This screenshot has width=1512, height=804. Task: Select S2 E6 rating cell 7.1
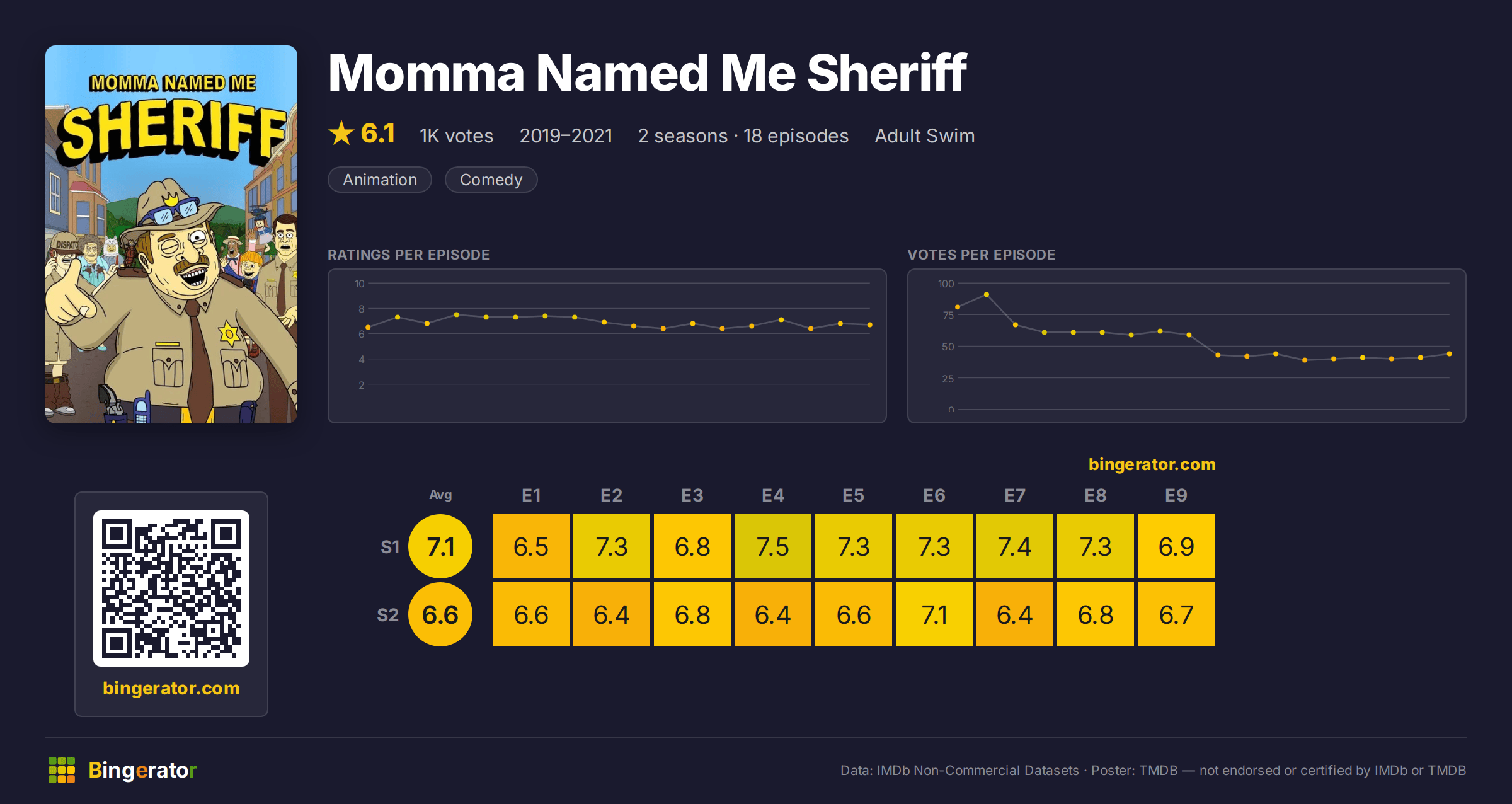934,614
